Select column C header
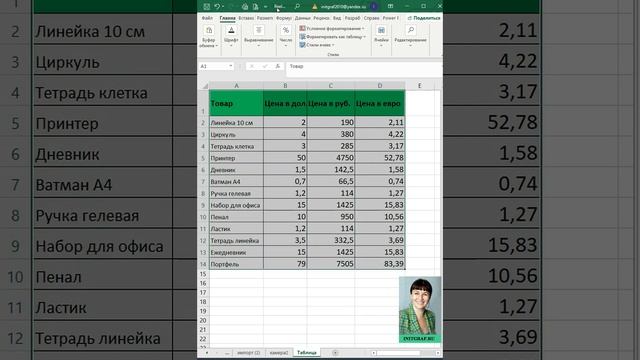Screen dimensions: 640x360 pyautogui.click(x=331, y=86)
